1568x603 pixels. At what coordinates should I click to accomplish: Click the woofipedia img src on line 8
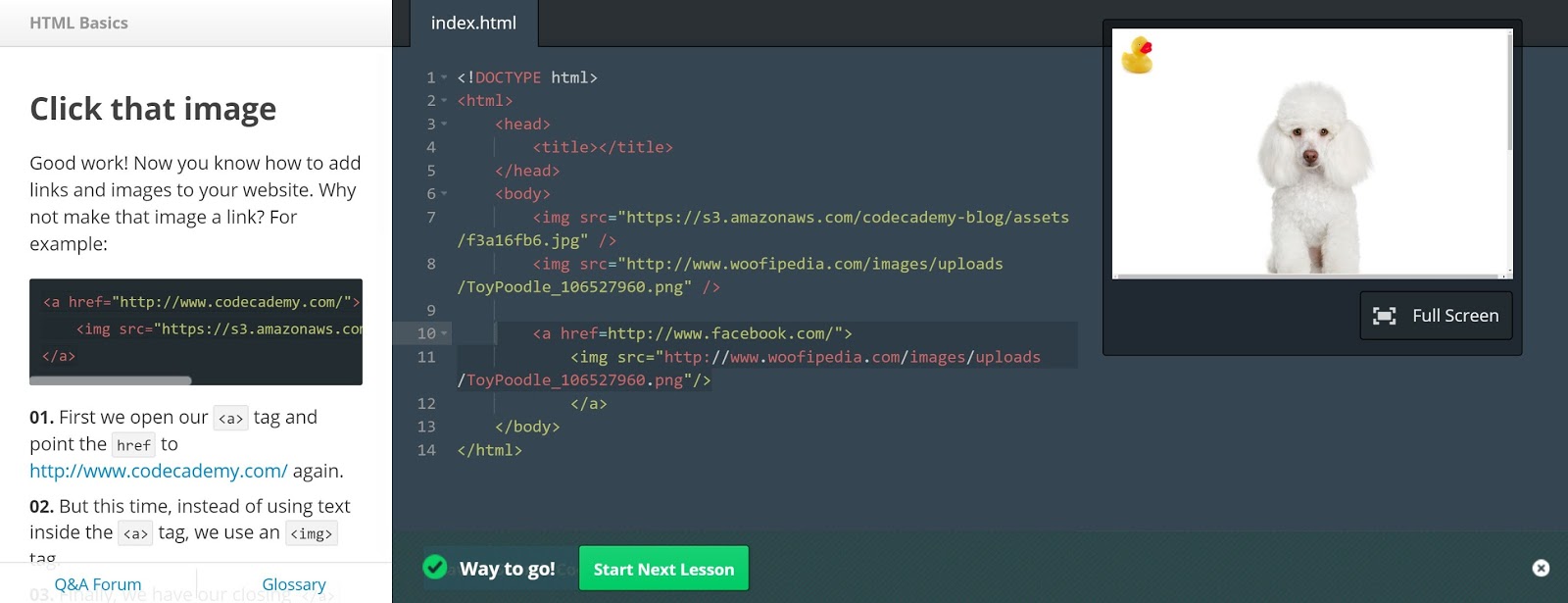pyautogui.click(x=730, y=276)
